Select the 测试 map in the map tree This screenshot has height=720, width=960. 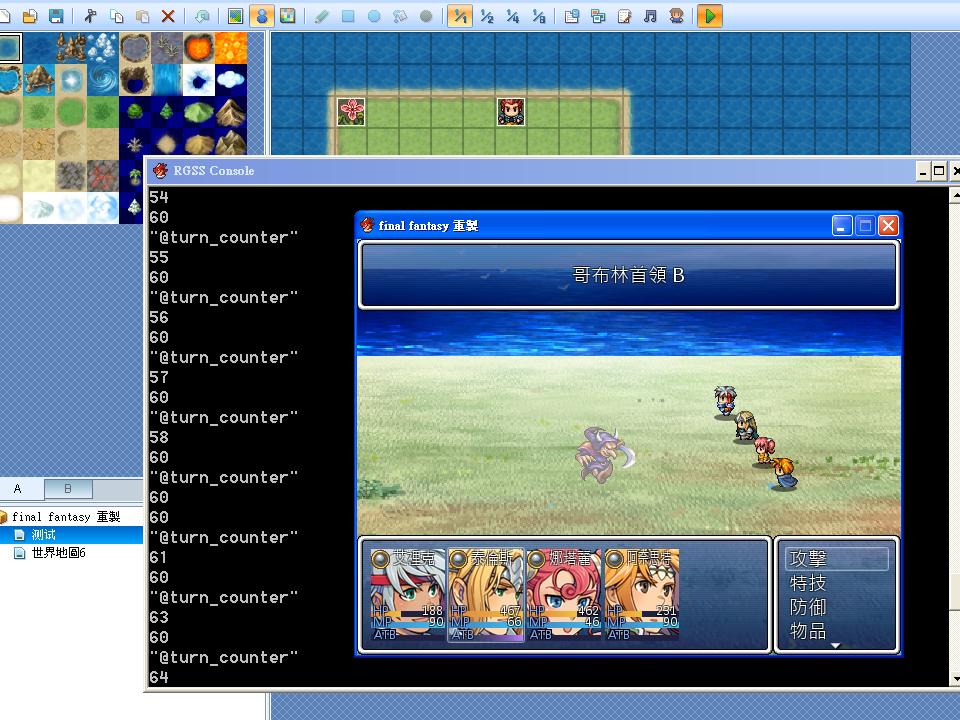(43, 534)
